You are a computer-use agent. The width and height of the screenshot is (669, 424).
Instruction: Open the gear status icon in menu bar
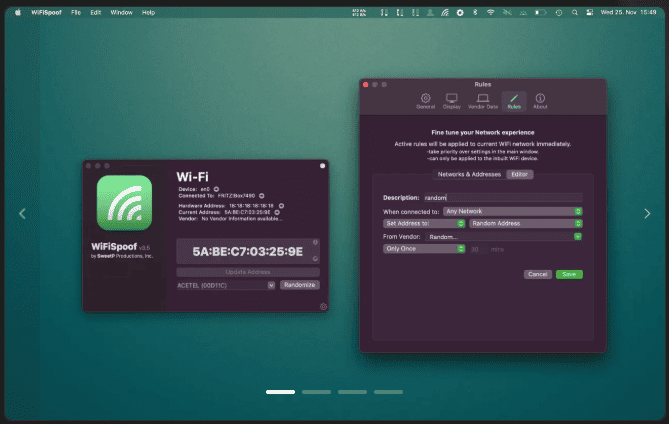tap(460, 12)
